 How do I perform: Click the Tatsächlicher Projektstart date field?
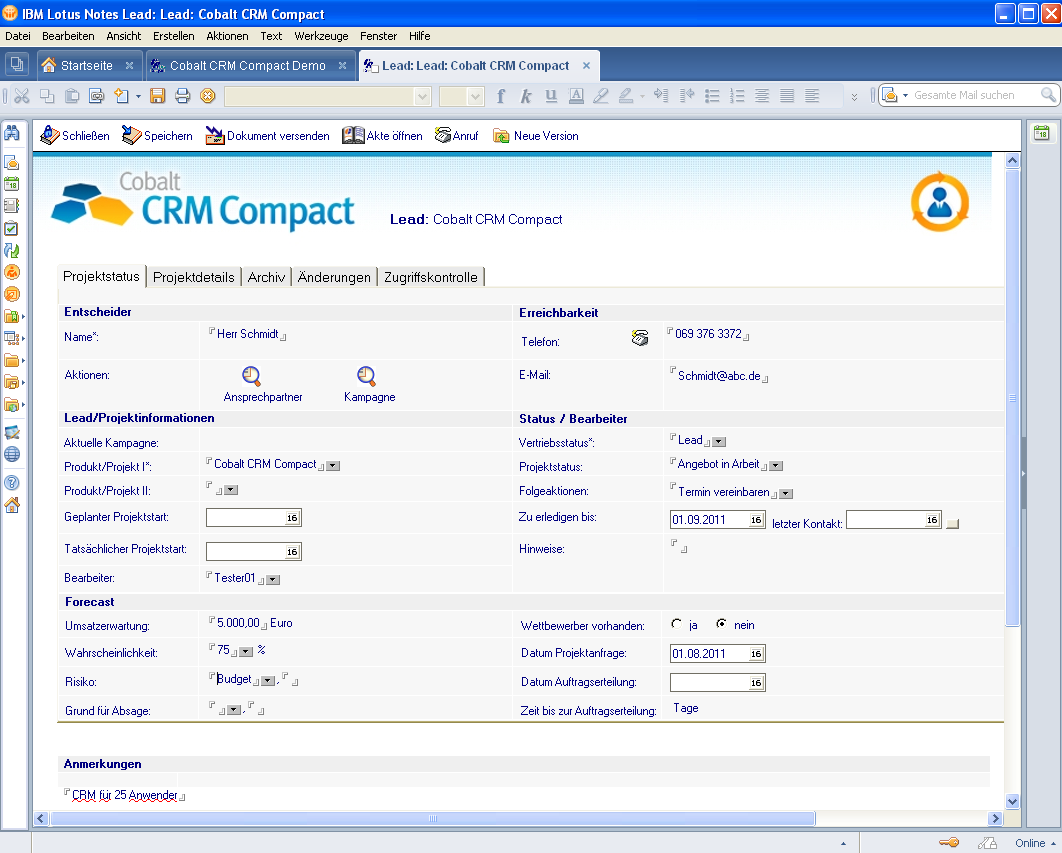point(253,552)
